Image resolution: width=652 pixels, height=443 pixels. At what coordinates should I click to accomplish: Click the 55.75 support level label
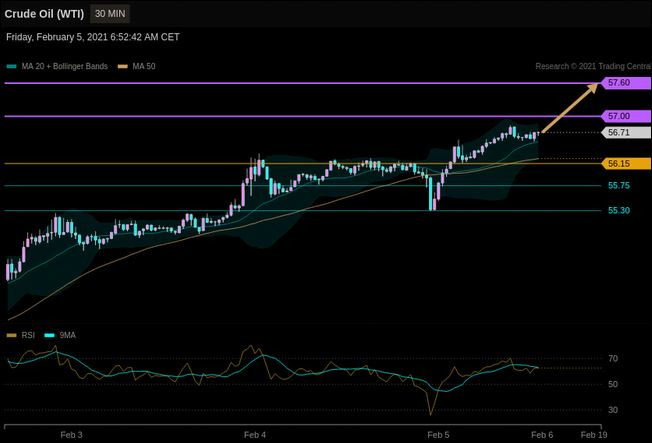click(x=619, y=186)
